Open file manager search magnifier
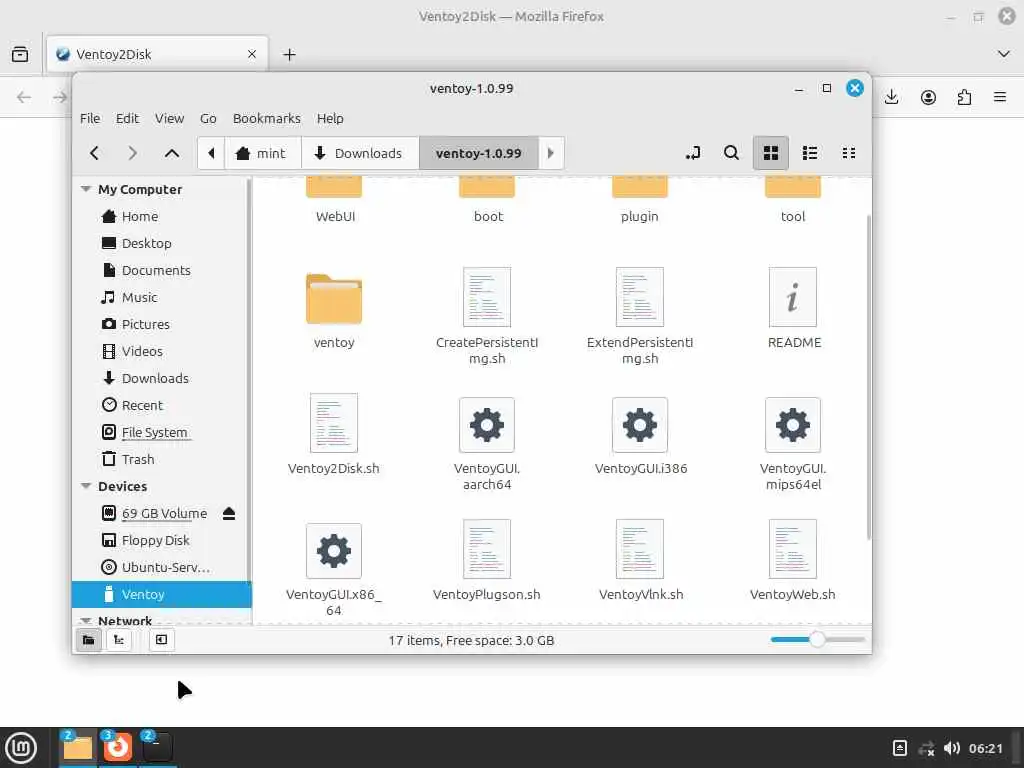 731,153
